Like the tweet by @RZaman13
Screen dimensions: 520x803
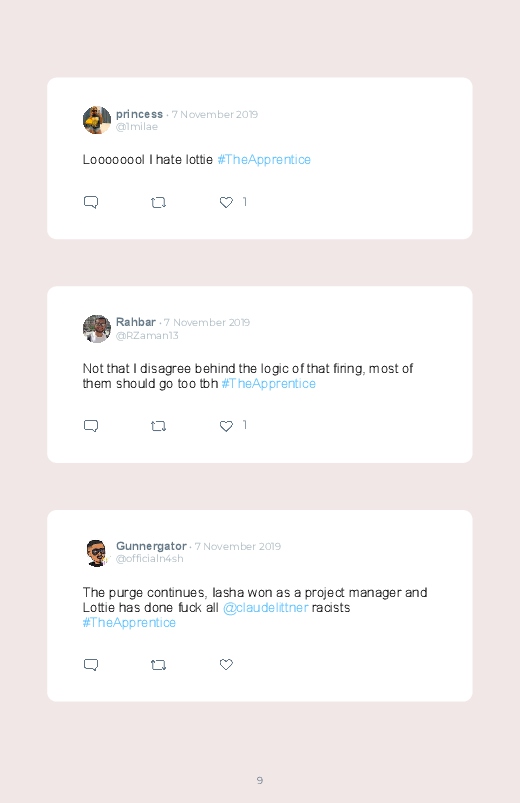click(226, 426)
